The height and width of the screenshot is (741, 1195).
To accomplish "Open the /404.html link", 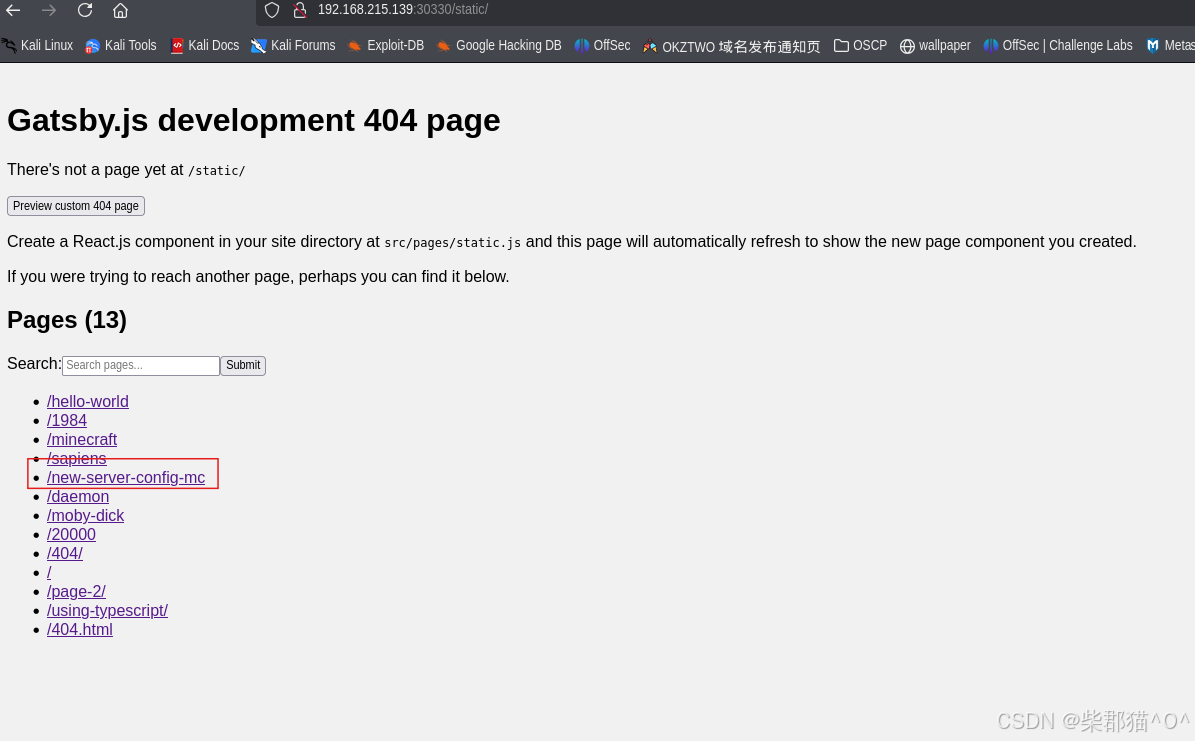I will pyautogui.click(x=80, y=630).
